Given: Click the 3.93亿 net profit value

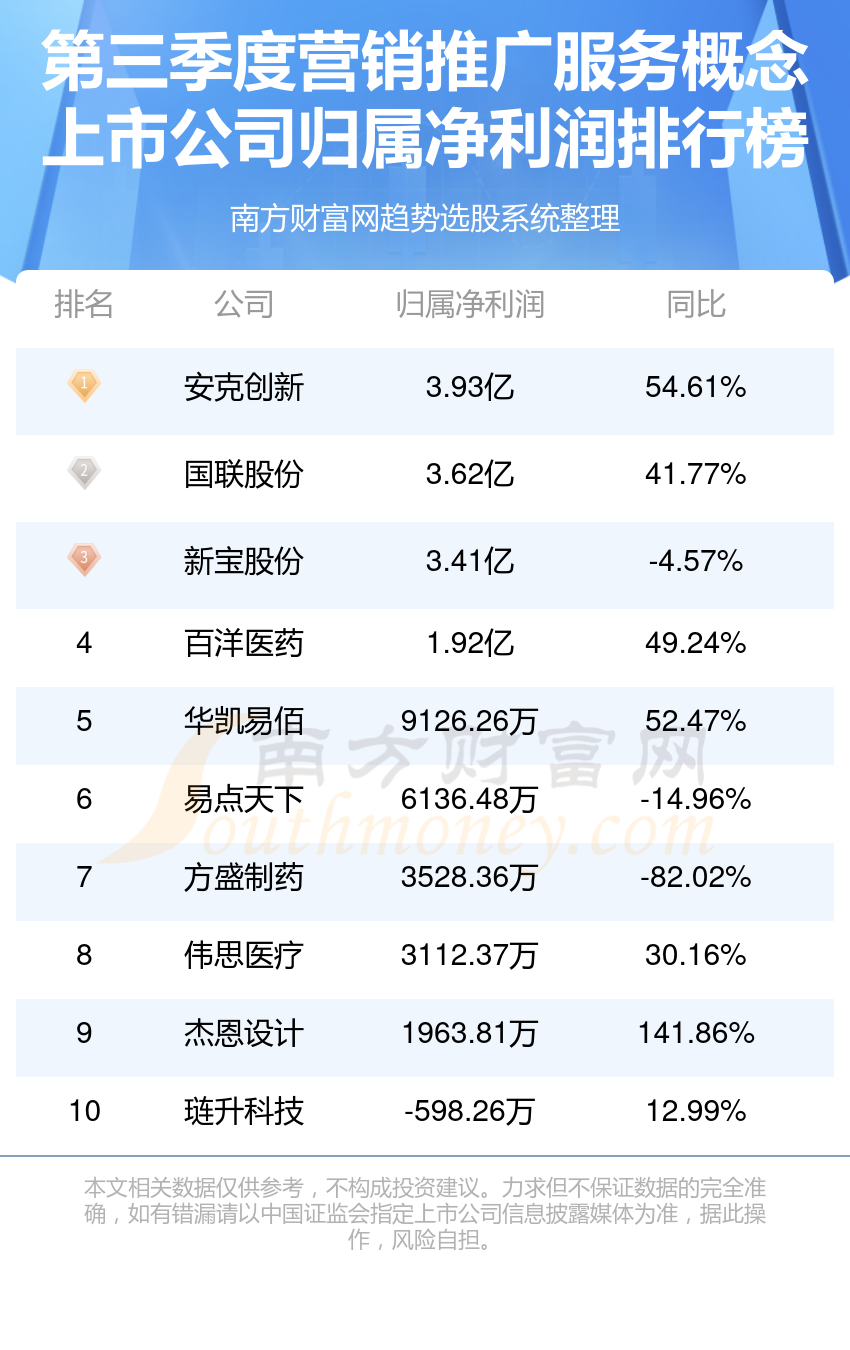Looking at the screenshot, I should 470,387.
